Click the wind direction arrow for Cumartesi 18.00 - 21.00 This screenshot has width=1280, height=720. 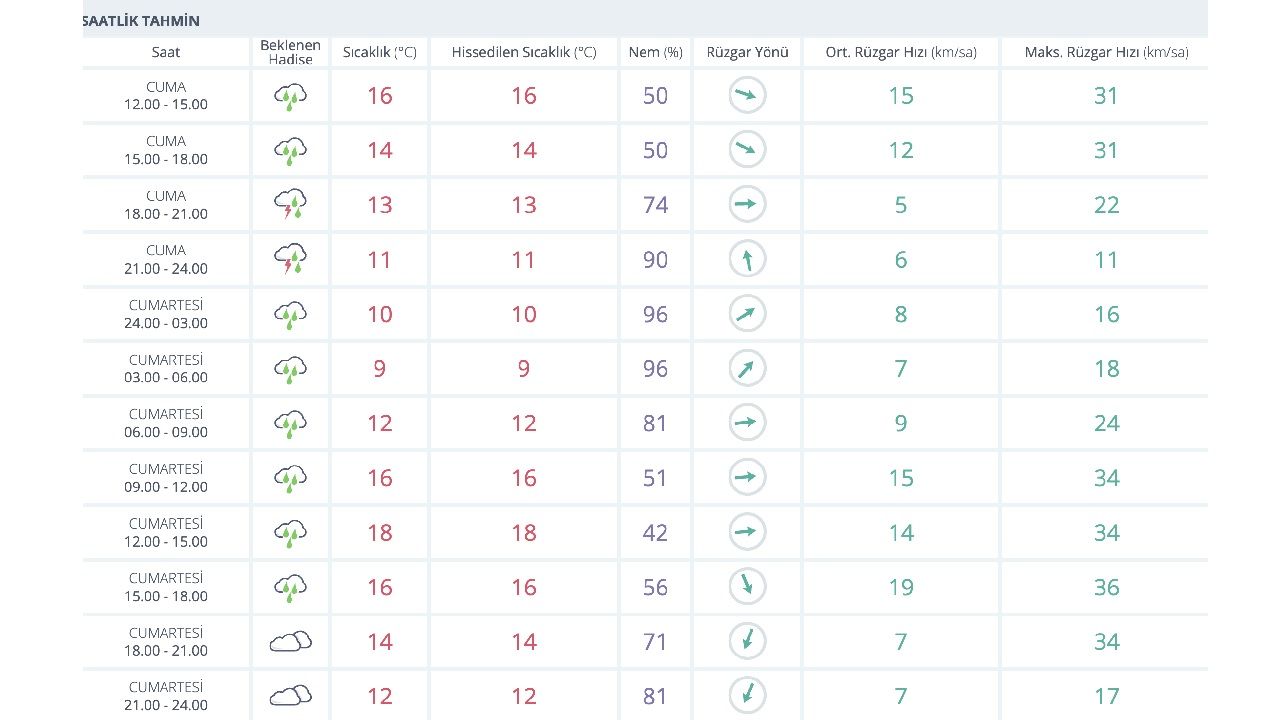point(747,641)
